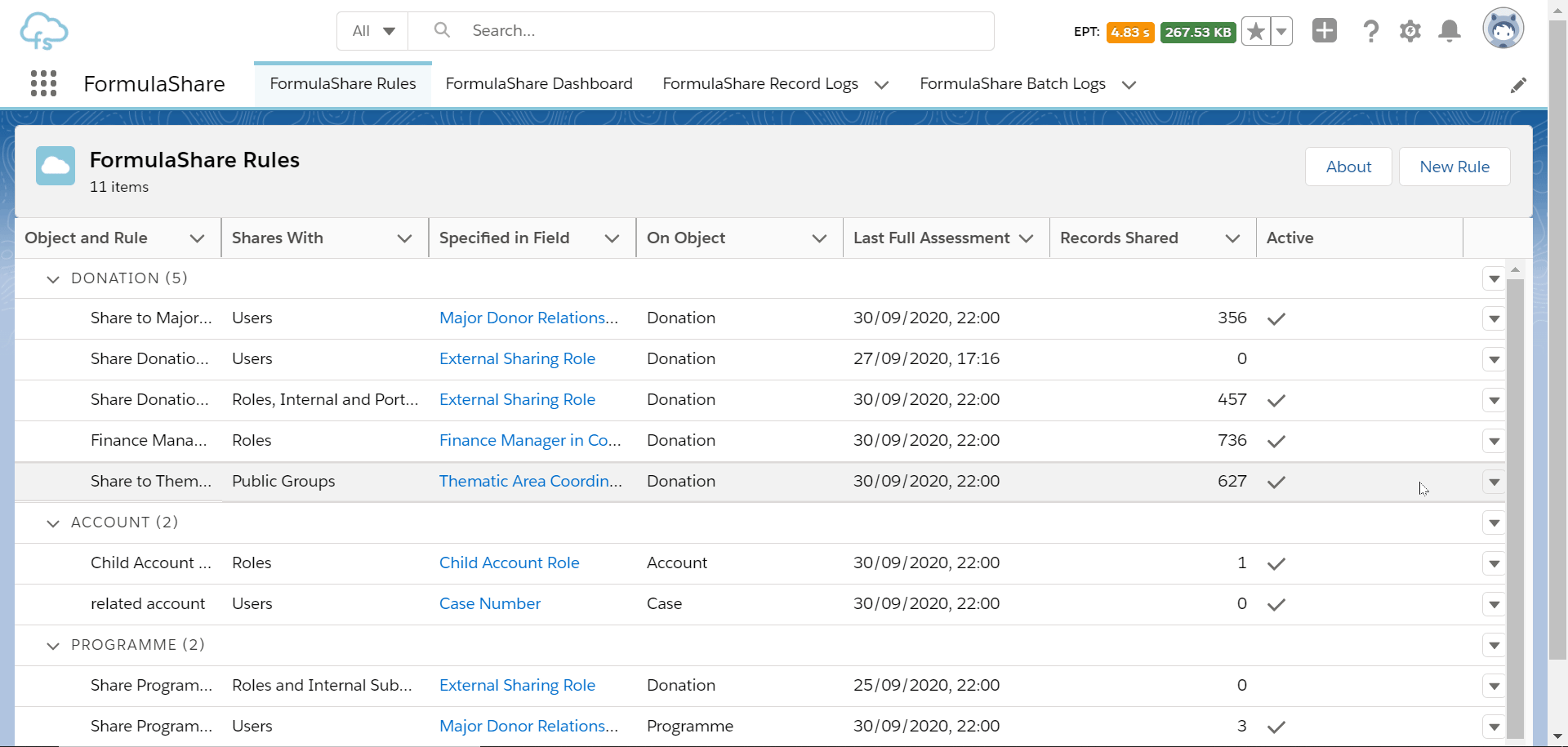Click the global actions plus icon

pos(1324,31)
